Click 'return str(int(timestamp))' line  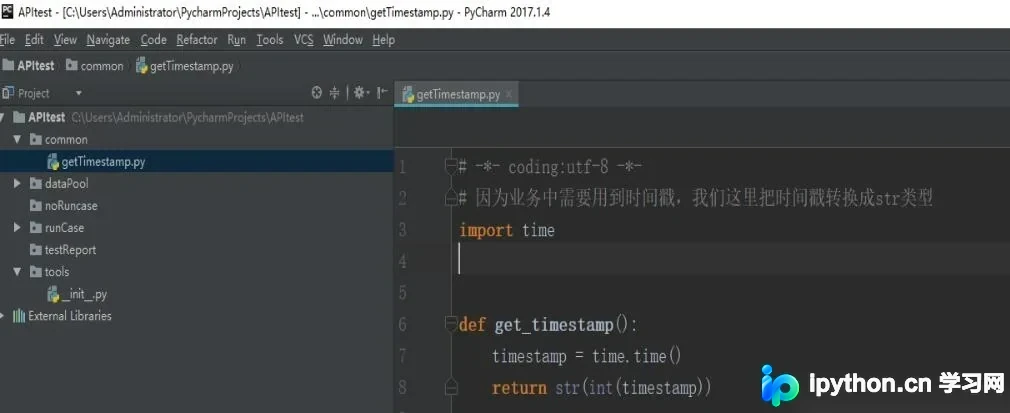pos(602,388)
